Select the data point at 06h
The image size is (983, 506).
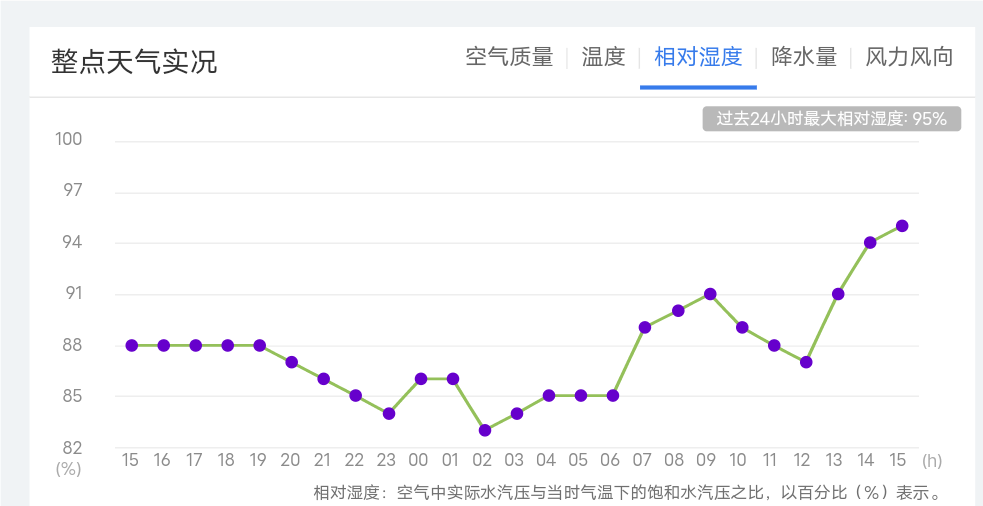tap(613, 396)
